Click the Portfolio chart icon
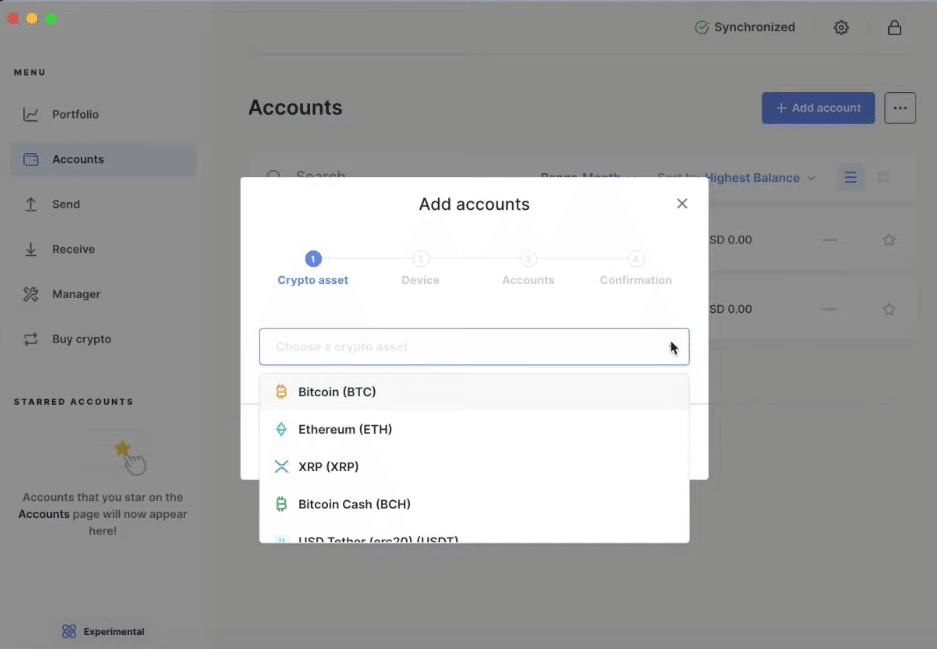This screenshot has height=649, width=937. point(30,114)
